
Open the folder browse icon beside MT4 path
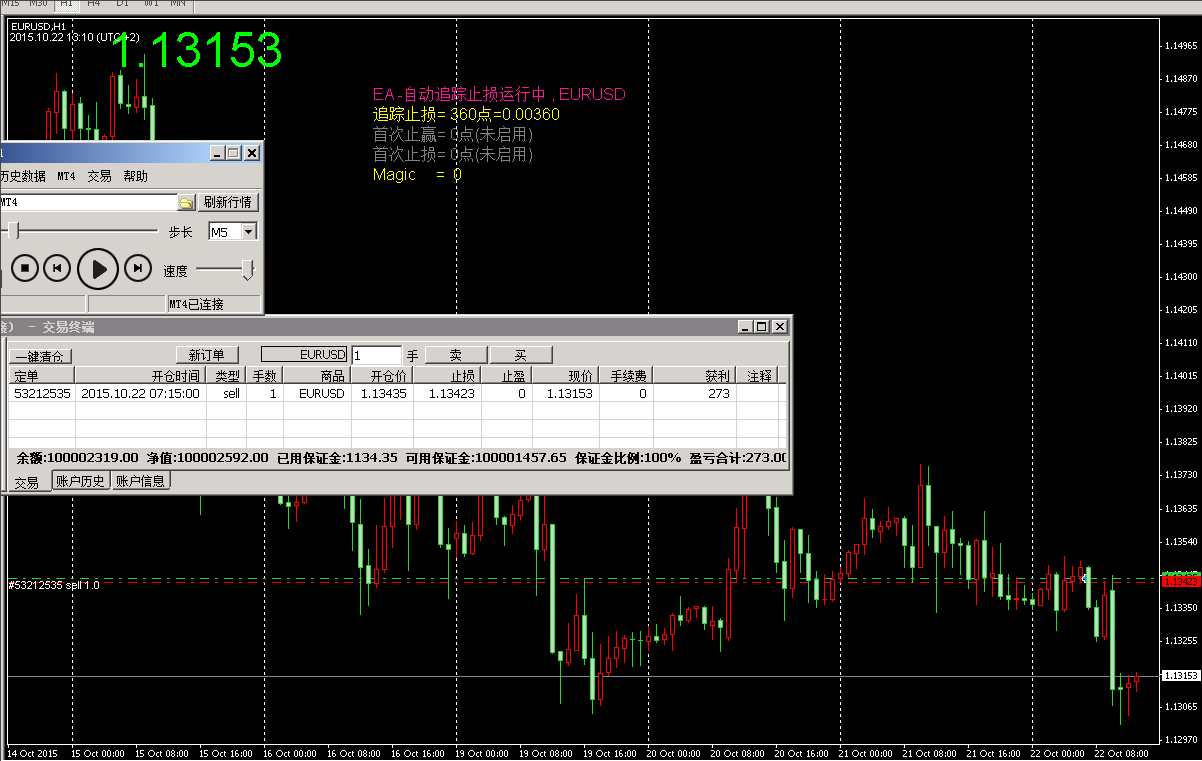click(x=186, y=203)
